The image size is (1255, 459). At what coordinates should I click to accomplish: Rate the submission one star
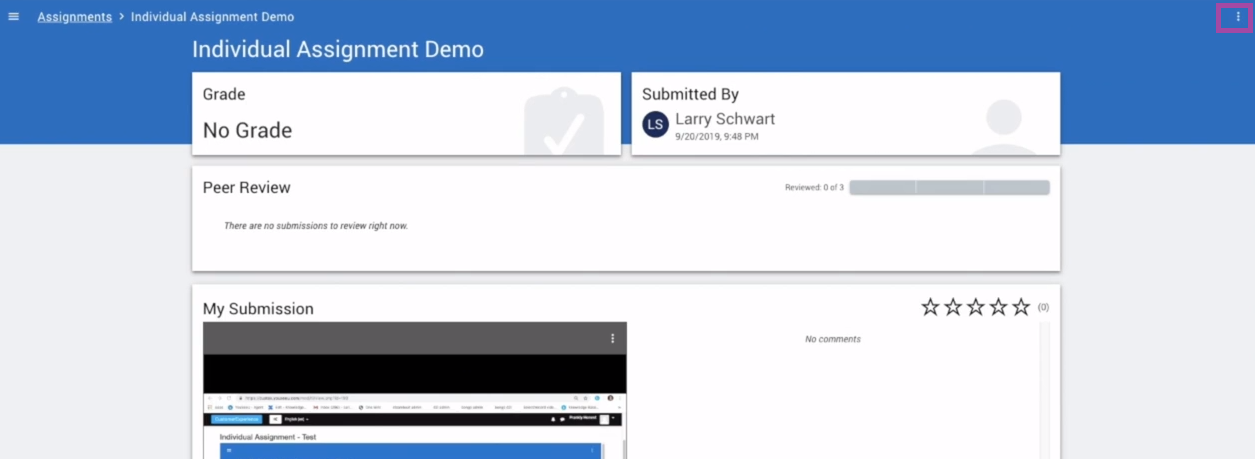click(930, 307)
